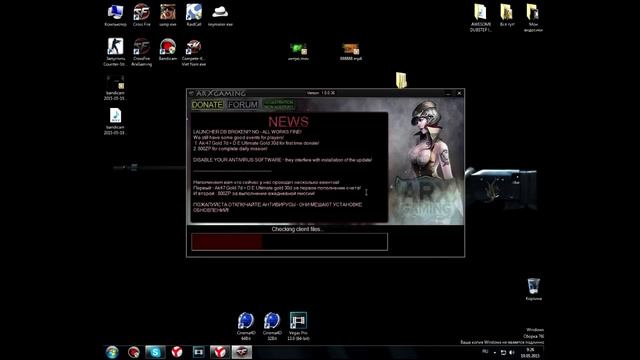Switch to the CrossFire launcher taskbar button
Viewport: 640px width, 360px height.
[x=242, y=352]
